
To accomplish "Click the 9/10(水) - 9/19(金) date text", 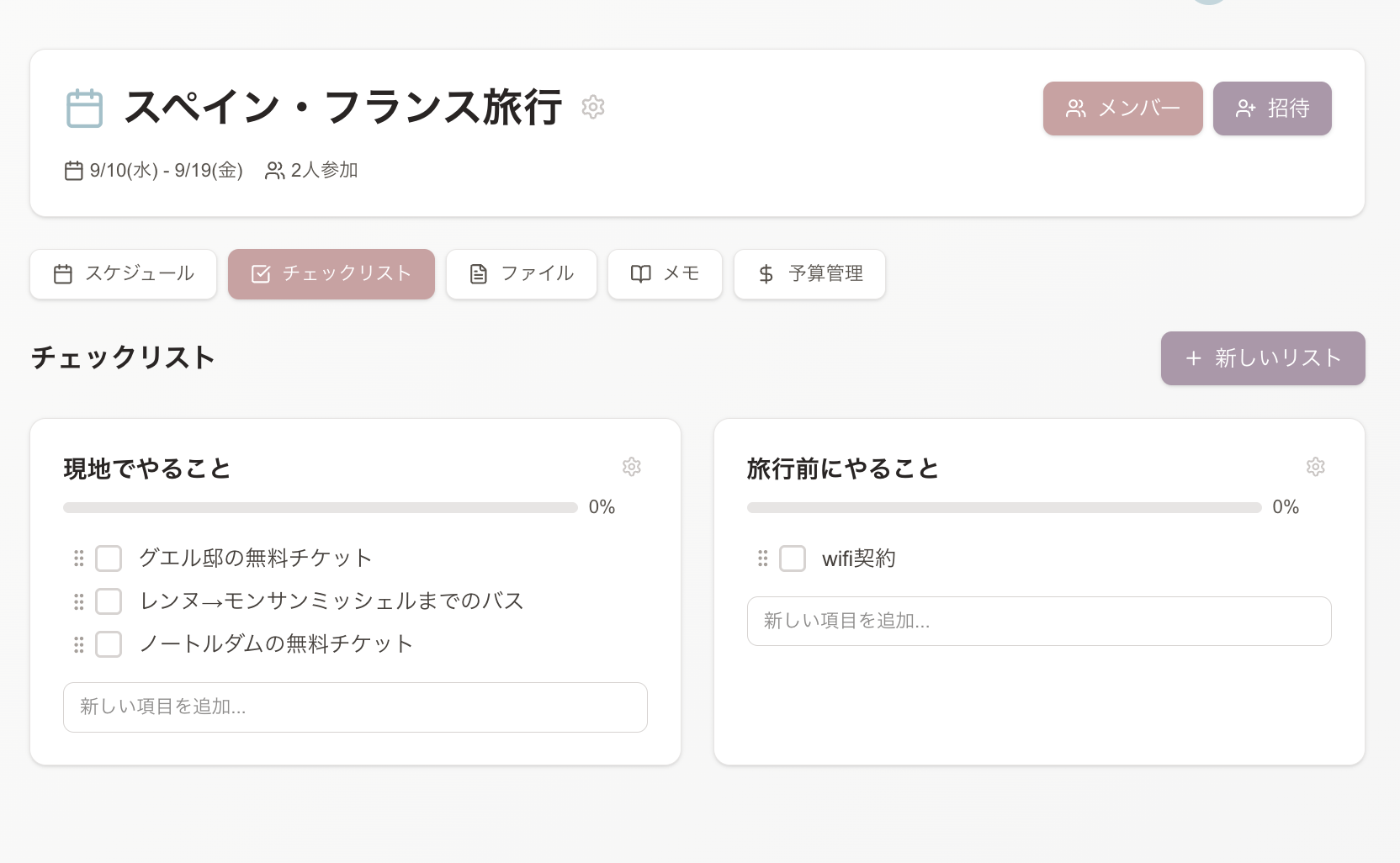I will (166, 171).
